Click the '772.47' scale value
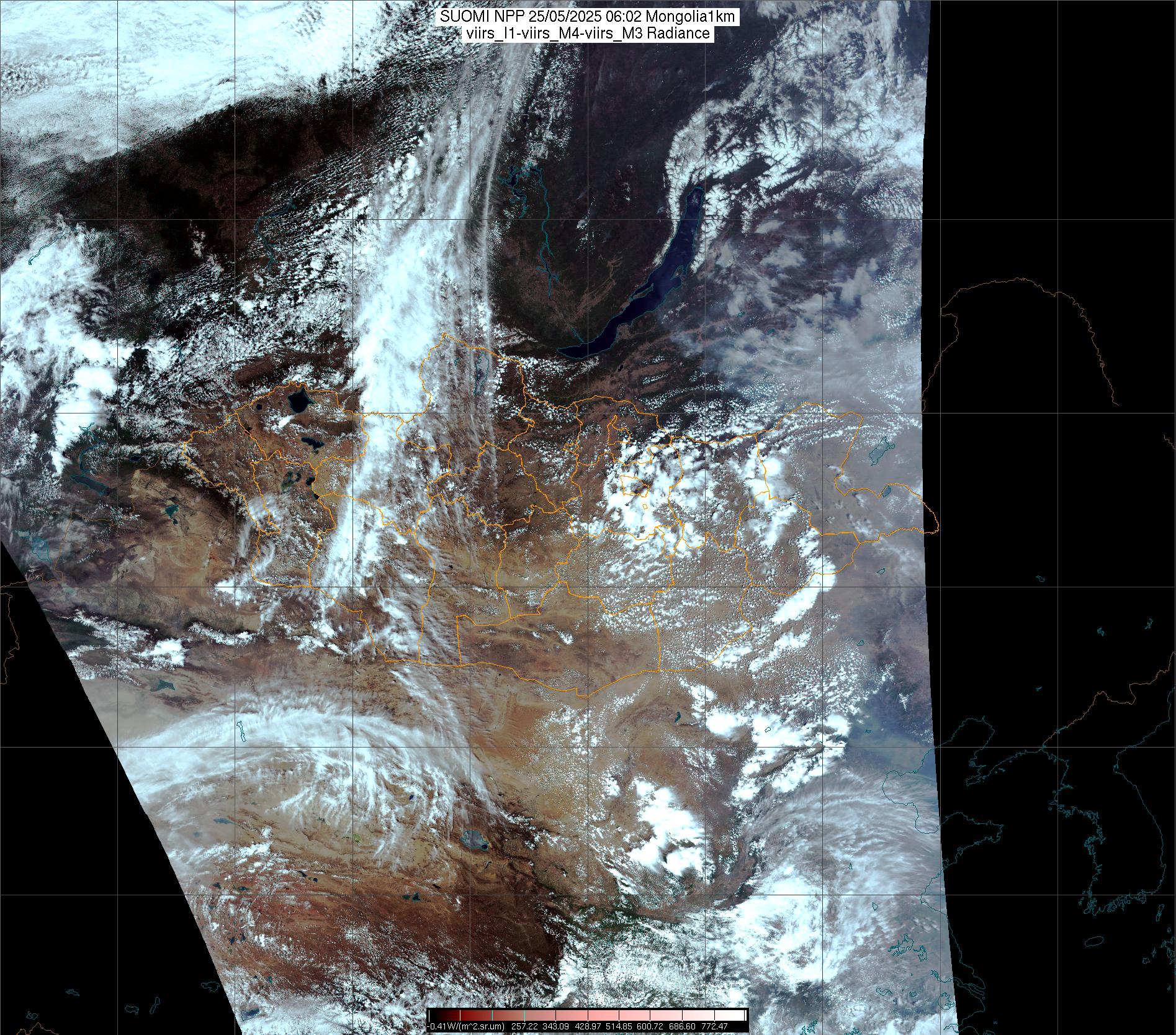 pos(714,1026)
